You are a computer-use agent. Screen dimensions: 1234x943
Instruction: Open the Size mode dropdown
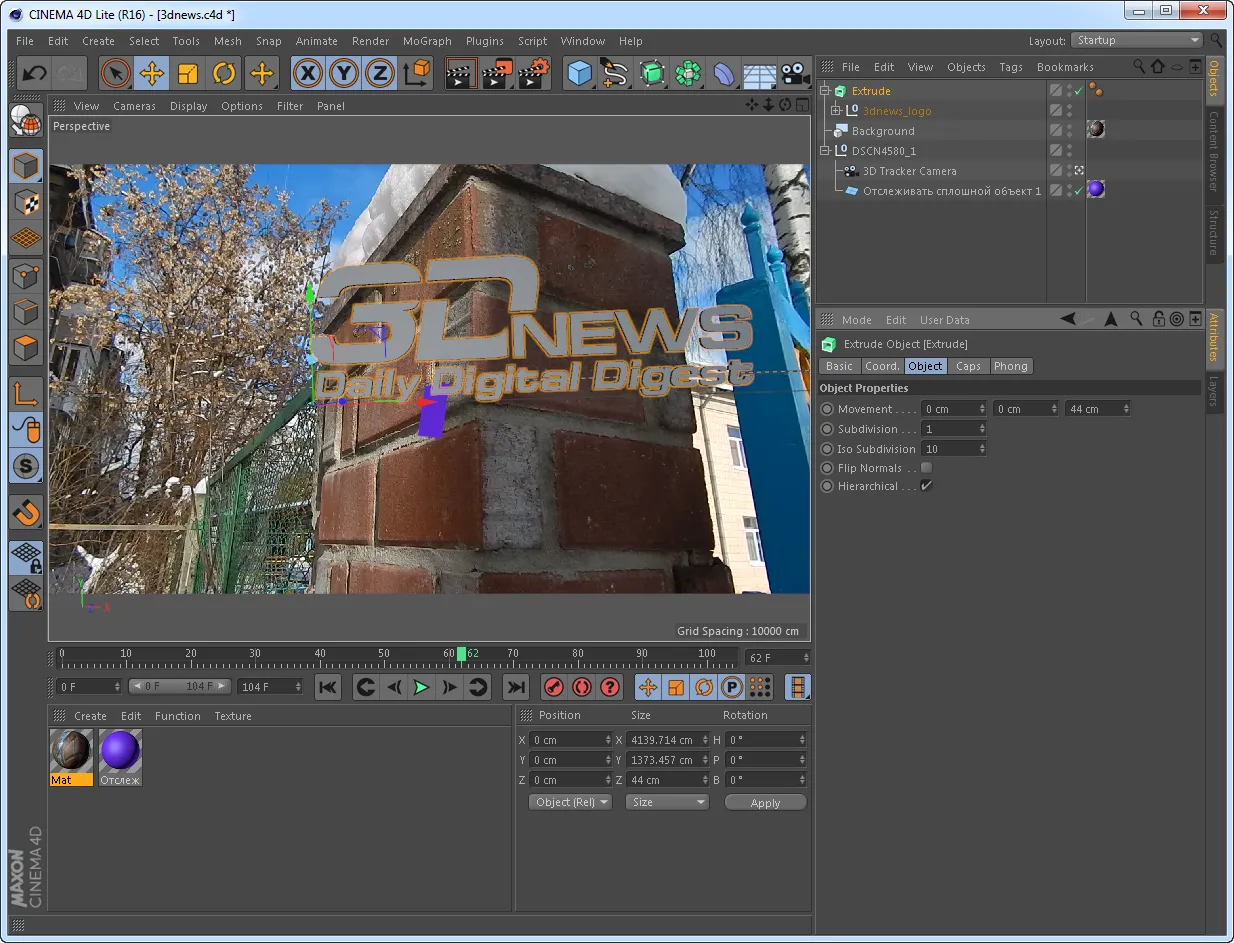(x=667, y=802)
